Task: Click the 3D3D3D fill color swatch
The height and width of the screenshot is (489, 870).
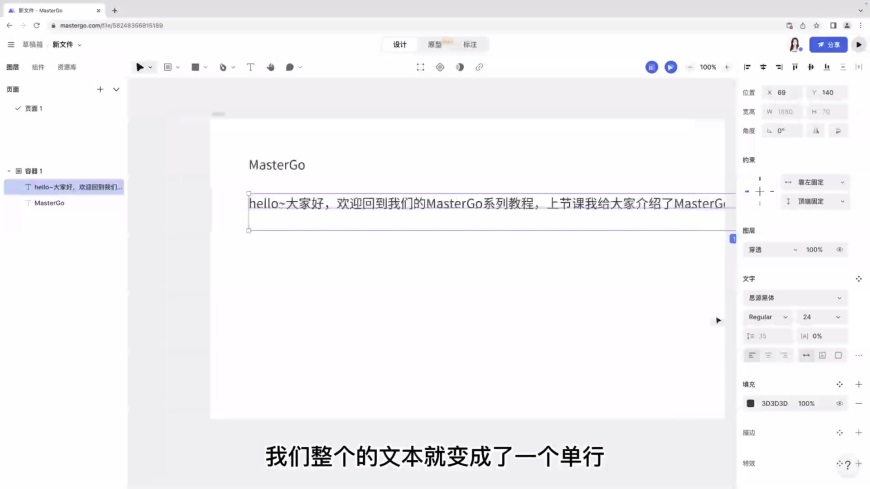Action: pos(750,404)
